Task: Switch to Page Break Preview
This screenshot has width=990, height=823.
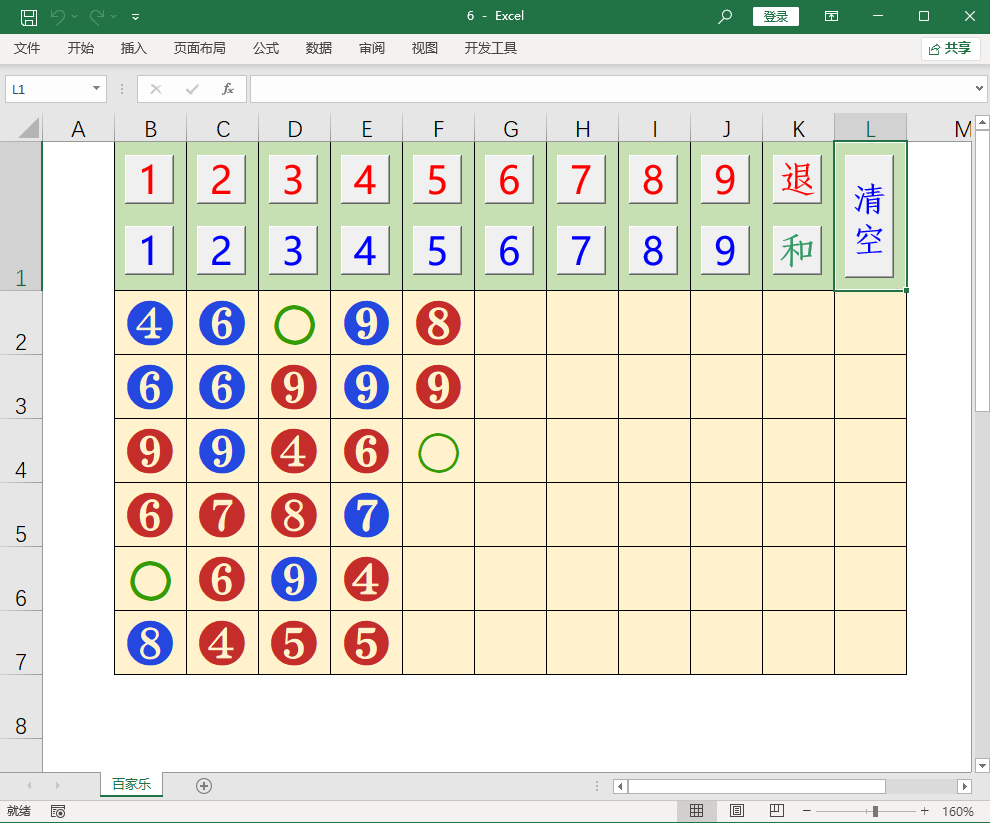Action: pos(777,811)
